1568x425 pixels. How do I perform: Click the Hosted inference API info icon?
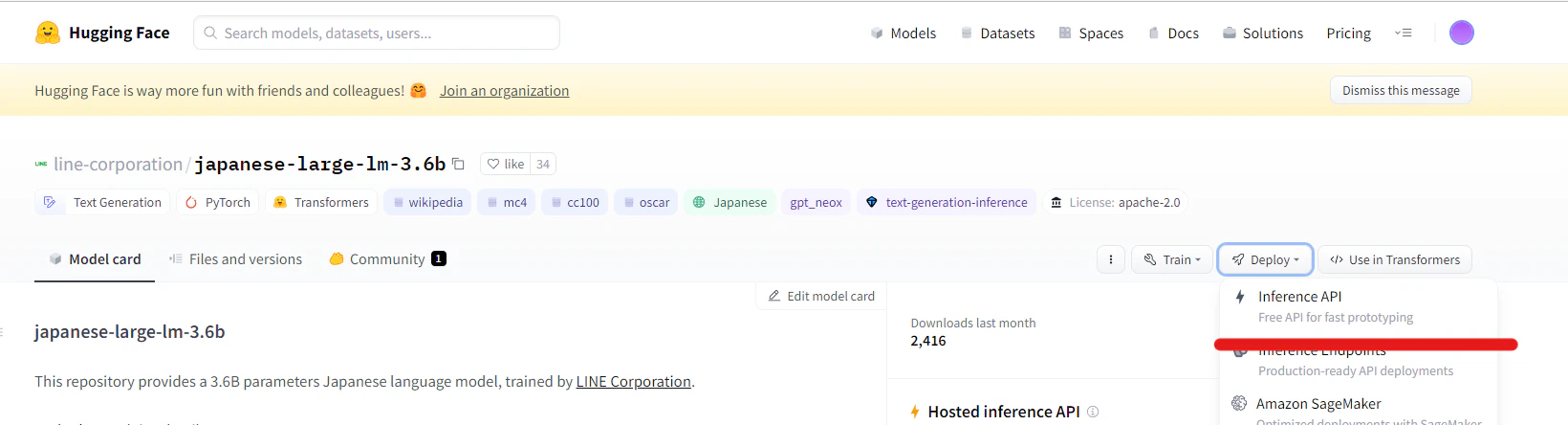pos(1093,412)
